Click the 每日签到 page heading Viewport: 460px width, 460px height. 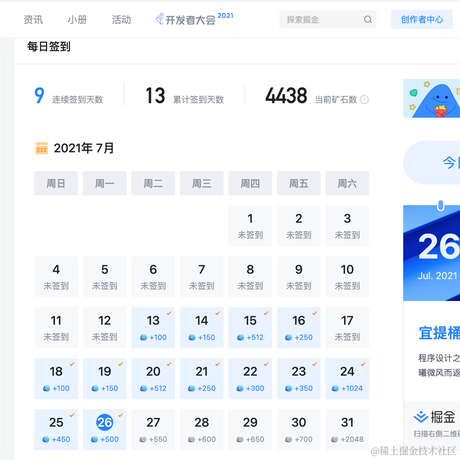point(49,47)
